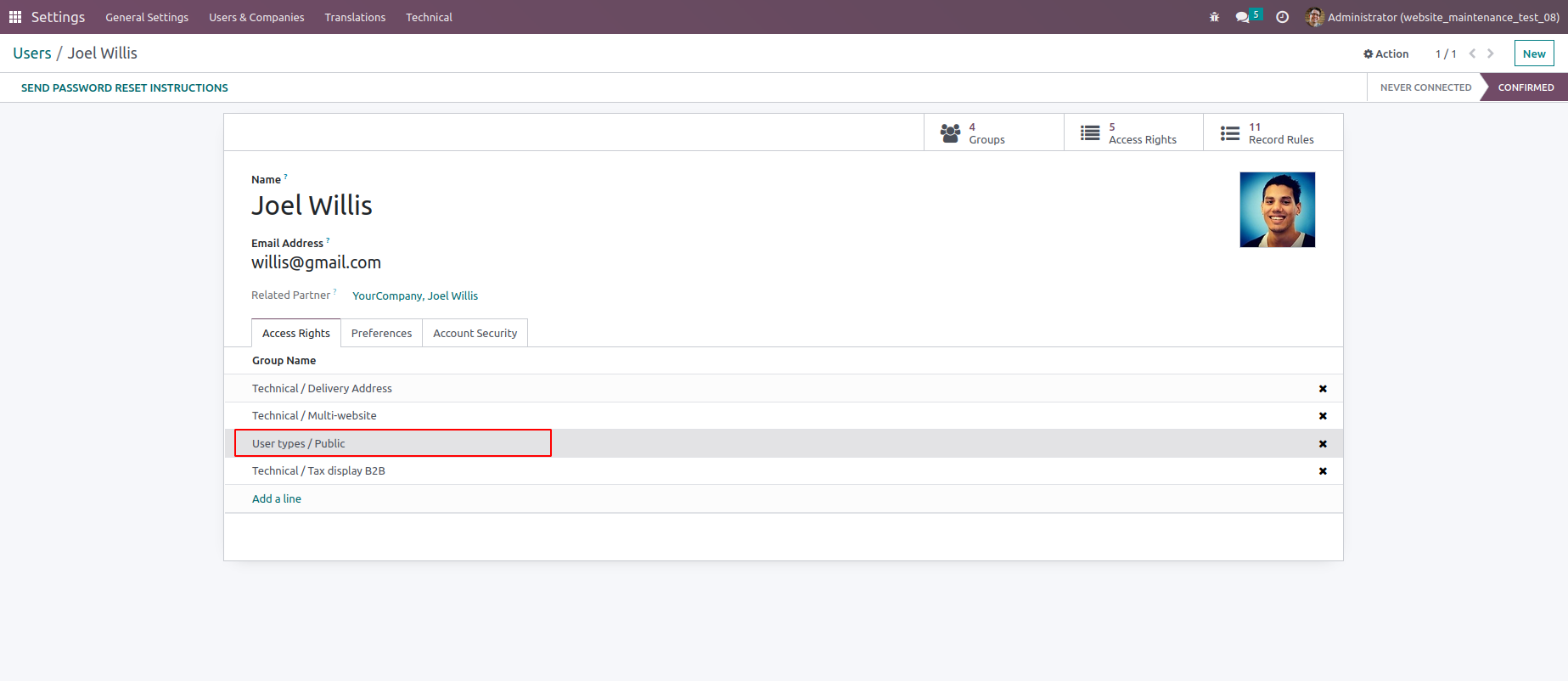Go back to Users breadcrumb

(32, 53)
